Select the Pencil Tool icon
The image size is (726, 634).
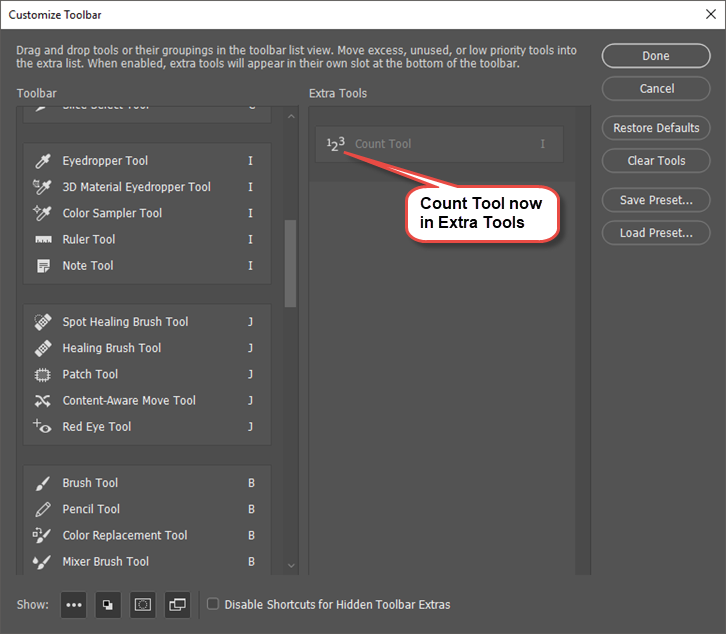click(43, 509)
